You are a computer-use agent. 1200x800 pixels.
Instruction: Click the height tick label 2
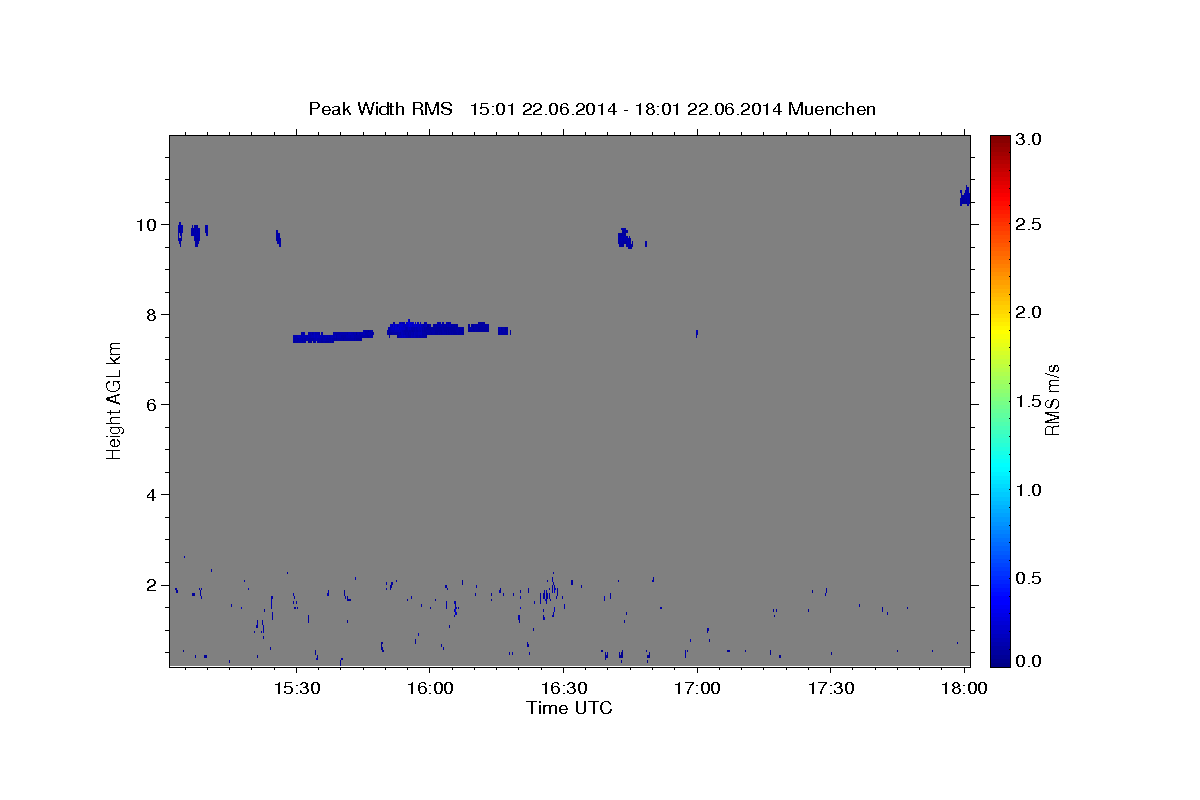click(x=152, y=585)
